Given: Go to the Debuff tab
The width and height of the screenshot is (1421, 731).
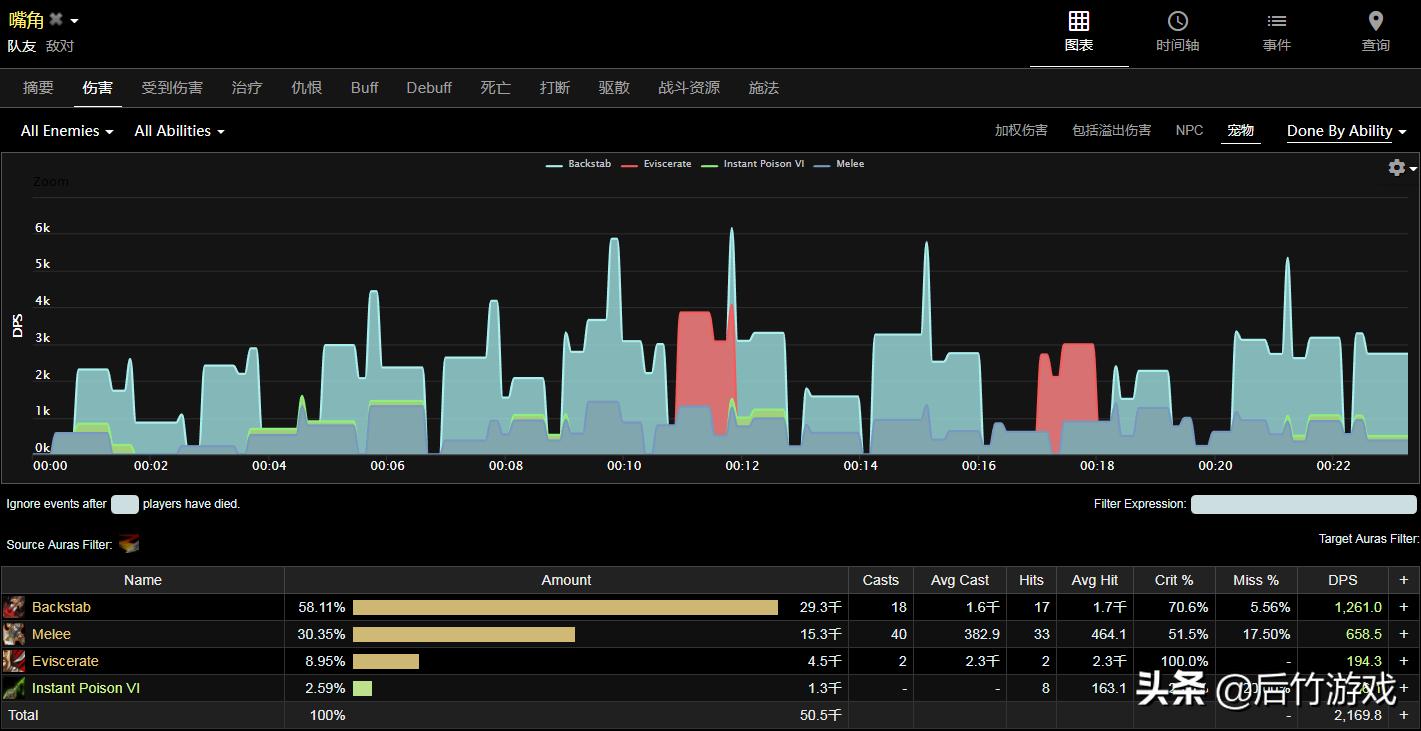Looking at the screenshot, I should [x=429, y=88].
